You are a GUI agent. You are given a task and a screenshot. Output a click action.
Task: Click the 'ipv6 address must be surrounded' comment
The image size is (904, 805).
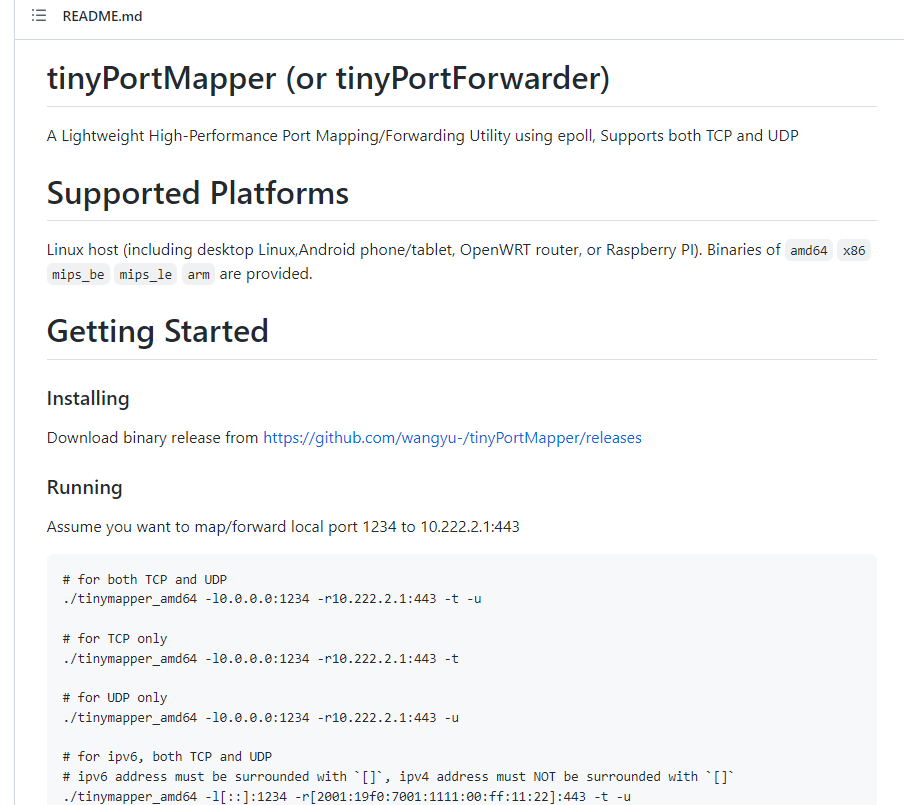pos(398,777)
